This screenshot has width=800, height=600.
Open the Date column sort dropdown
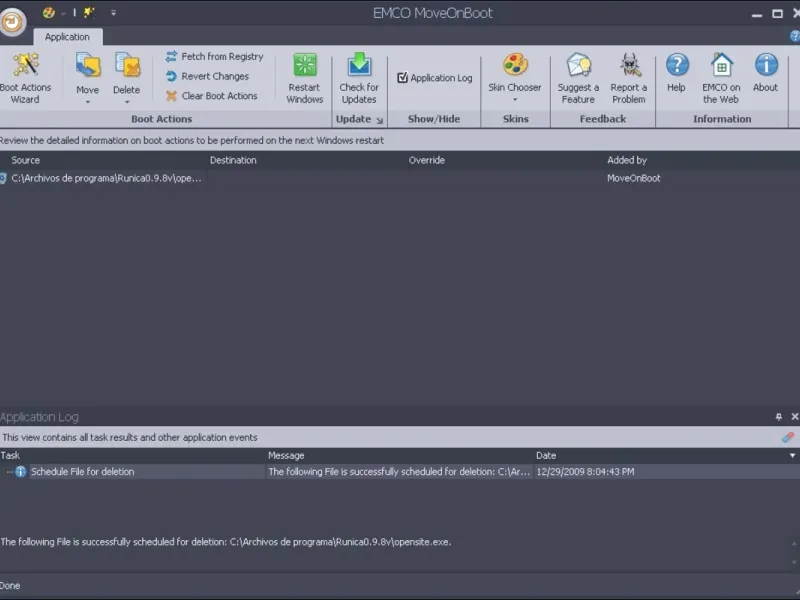pos(792,455)
